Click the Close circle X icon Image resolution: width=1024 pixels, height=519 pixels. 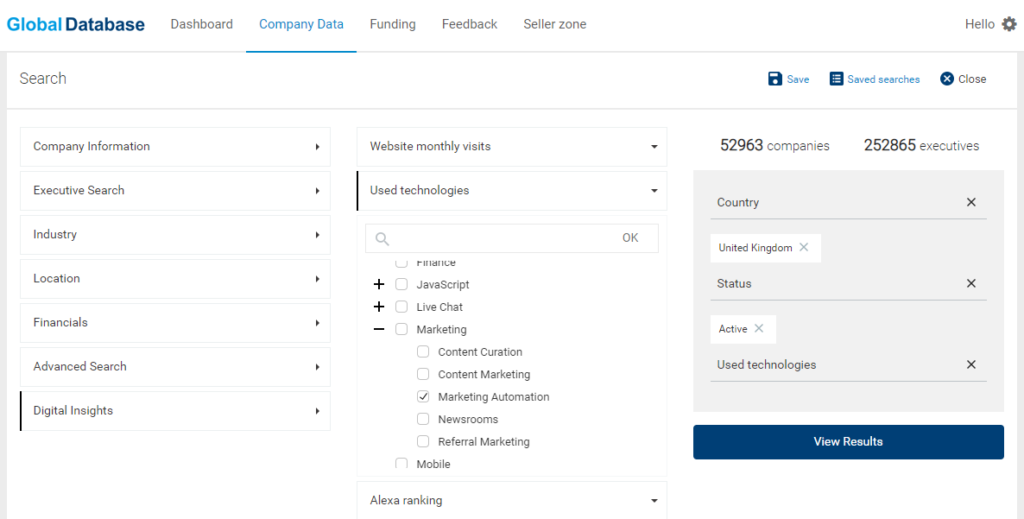coord(947,79)
